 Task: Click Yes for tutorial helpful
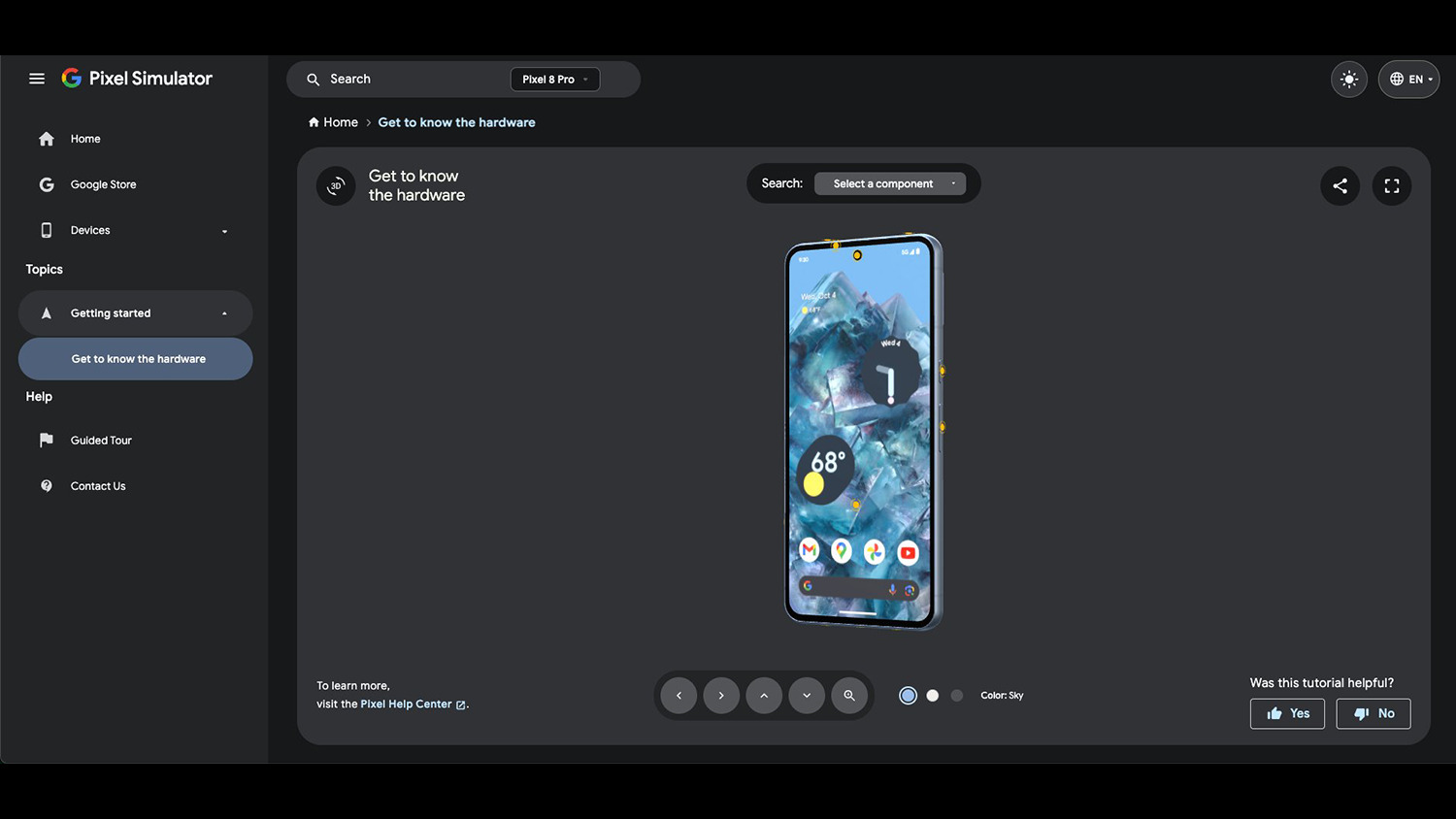point(1287,713)
